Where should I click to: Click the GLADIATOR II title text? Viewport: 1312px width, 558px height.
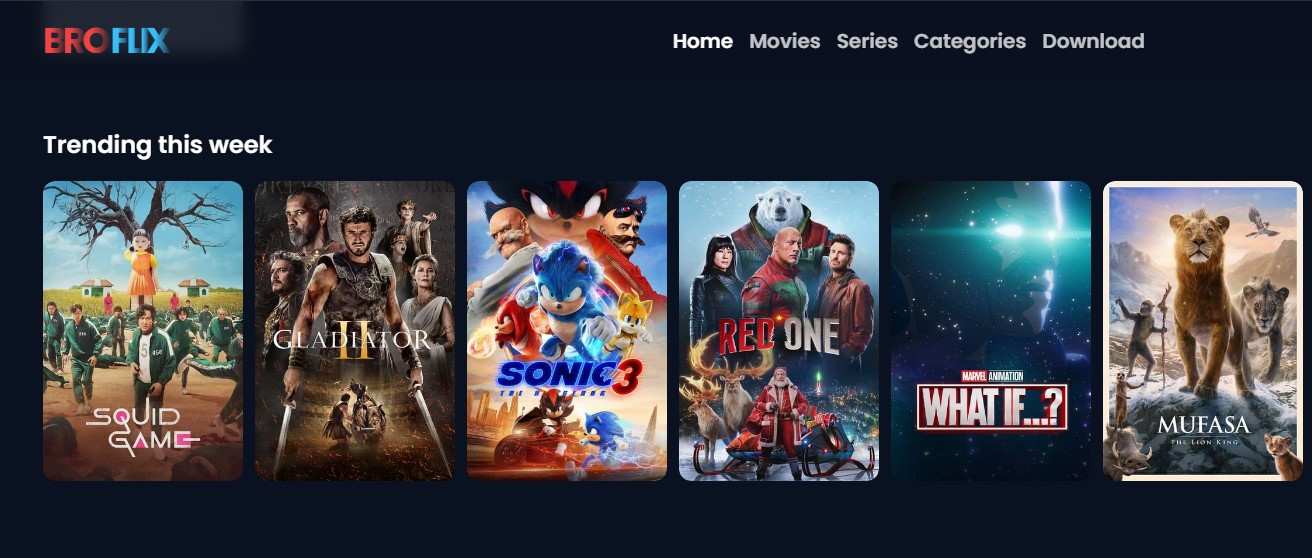[x=352, y=341]
